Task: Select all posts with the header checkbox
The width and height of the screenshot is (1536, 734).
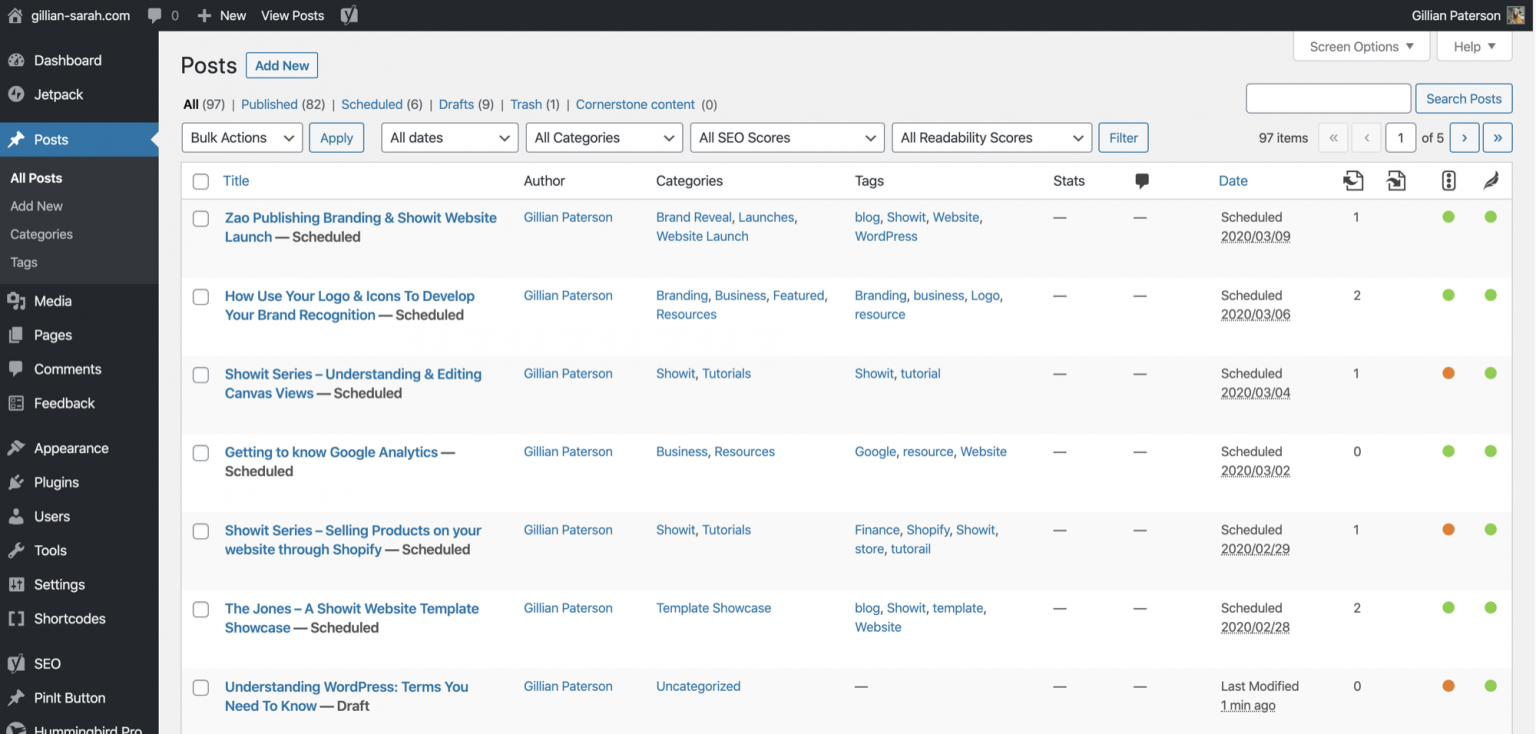Action: click(200, 181)
